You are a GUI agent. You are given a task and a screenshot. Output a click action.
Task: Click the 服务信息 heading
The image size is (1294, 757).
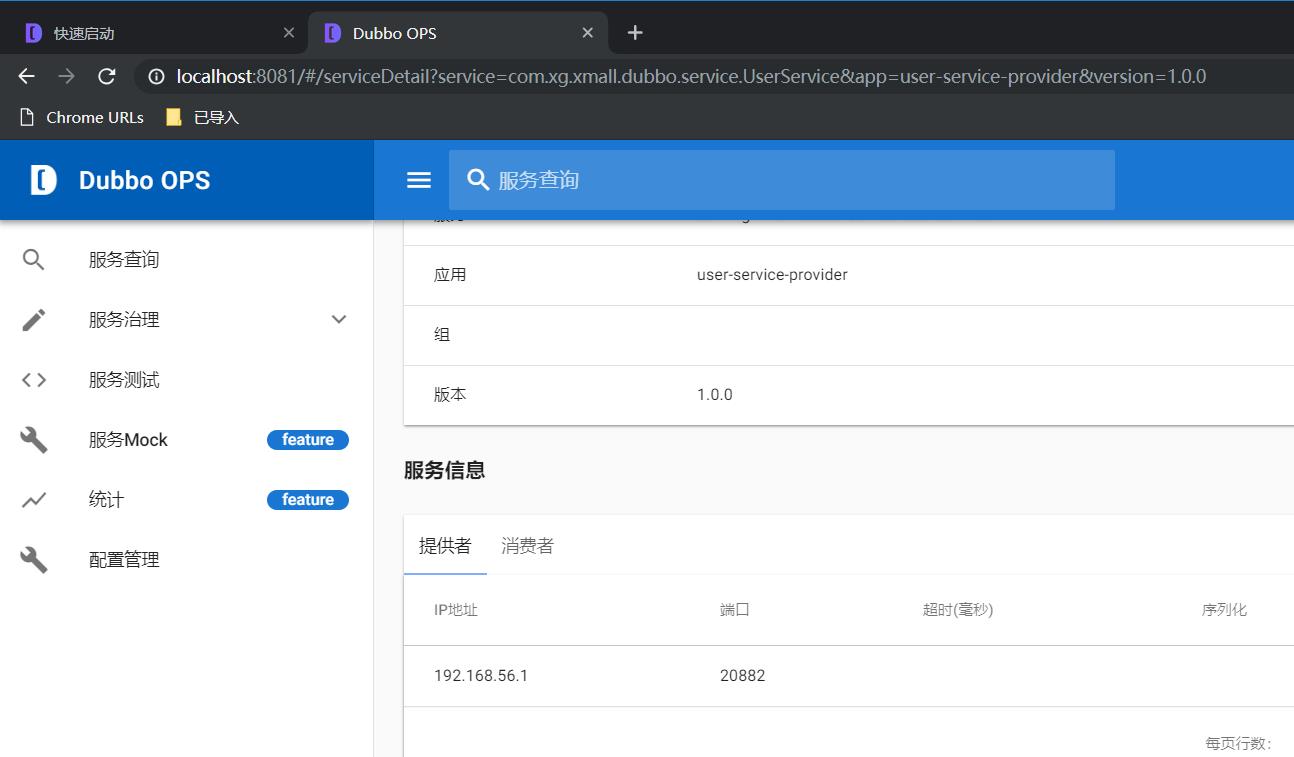(x=445, y=470)
